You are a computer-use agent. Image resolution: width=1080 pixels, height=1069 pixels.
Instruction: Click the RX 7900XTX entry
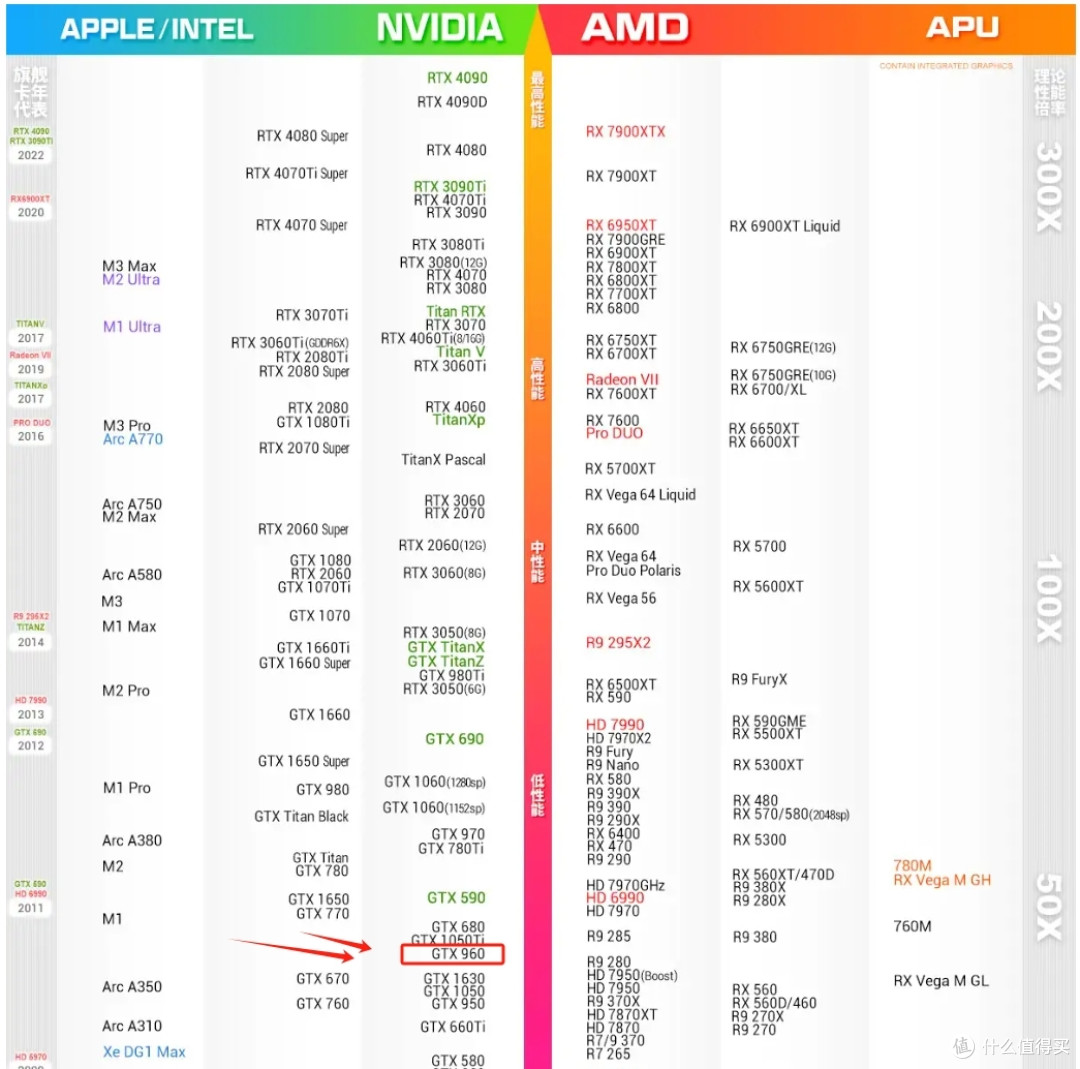pyautogui.click(x=625, y=132)
